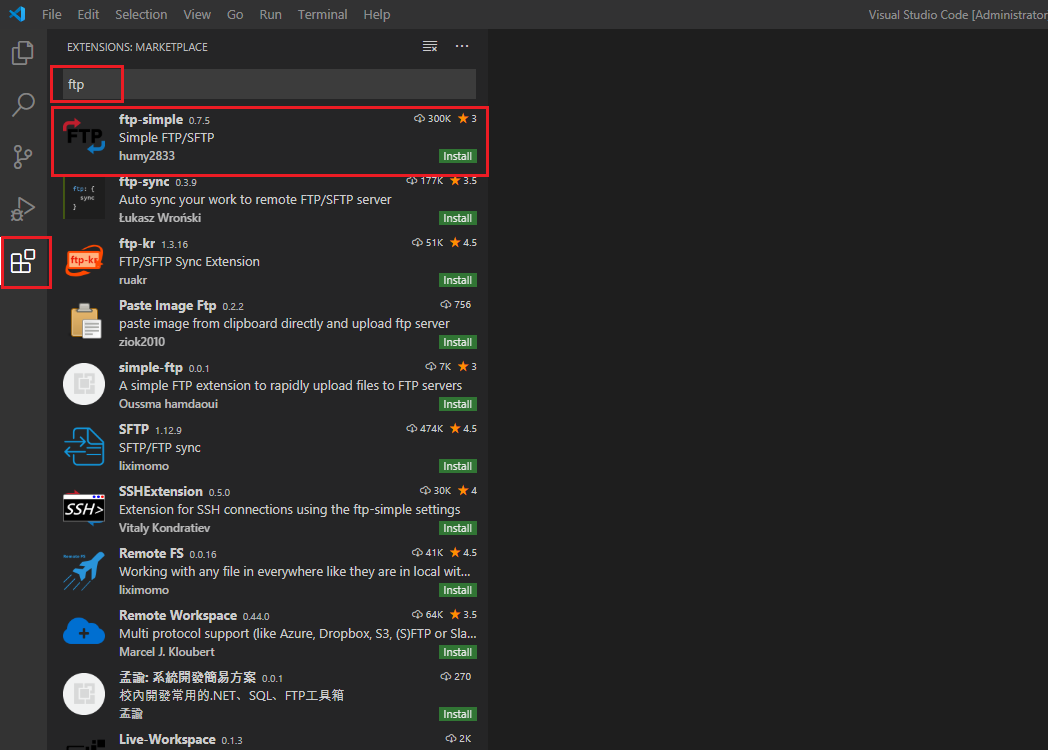The image size is (1048, 750).
Task: Install the Paste Image Ftp extension
Action: point(457,342)
